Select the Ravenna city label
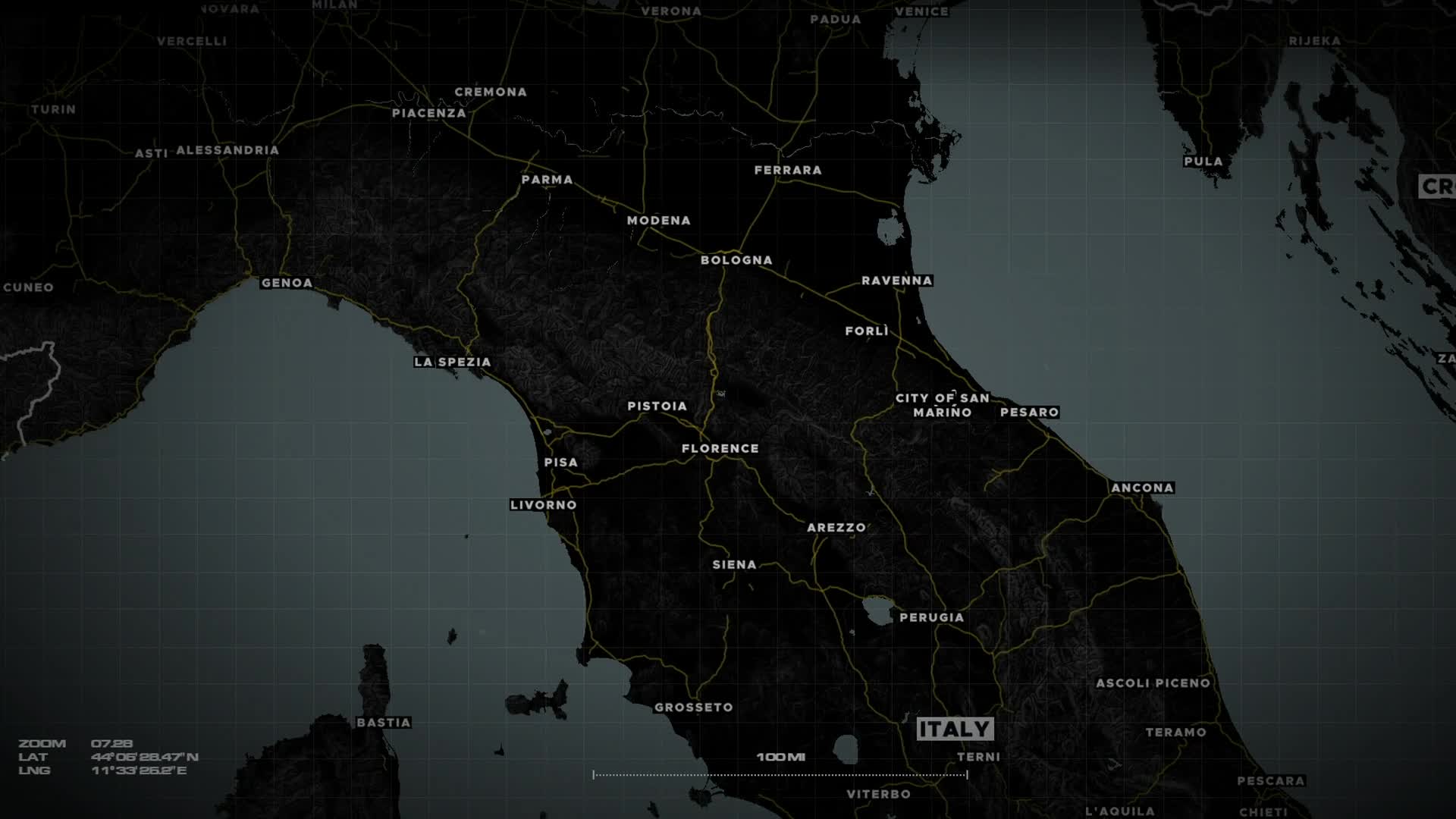Screen dimensions: 1456x819 (x=896, y=281)
